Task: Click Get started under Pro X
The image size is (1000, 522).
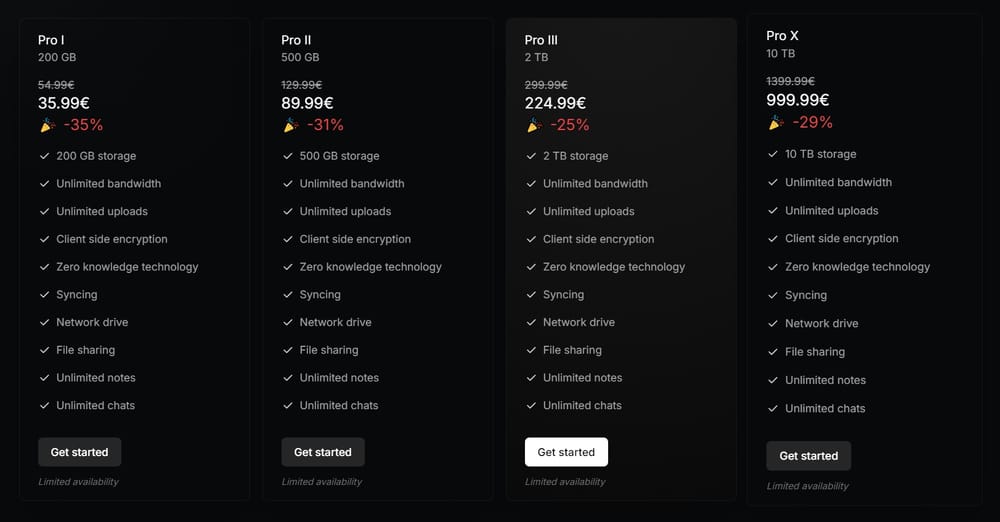Action: click(x=809, y=456)
